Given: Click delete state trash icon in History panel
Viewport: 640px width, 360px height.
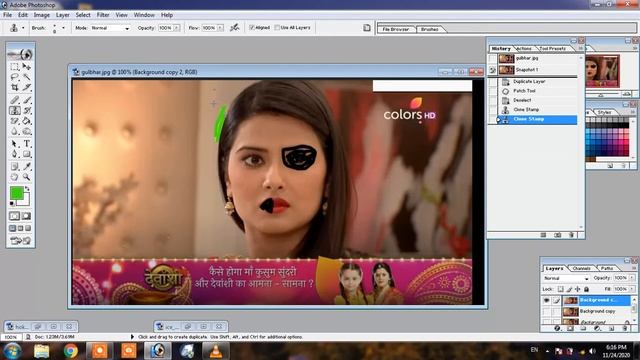Looking at the screenshot, I should click(x=571, y=235).
